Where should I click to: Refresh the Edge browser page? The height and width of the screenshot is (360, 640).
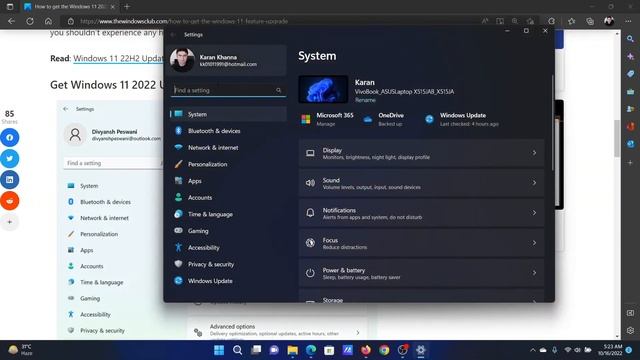[x=30, y=21]
